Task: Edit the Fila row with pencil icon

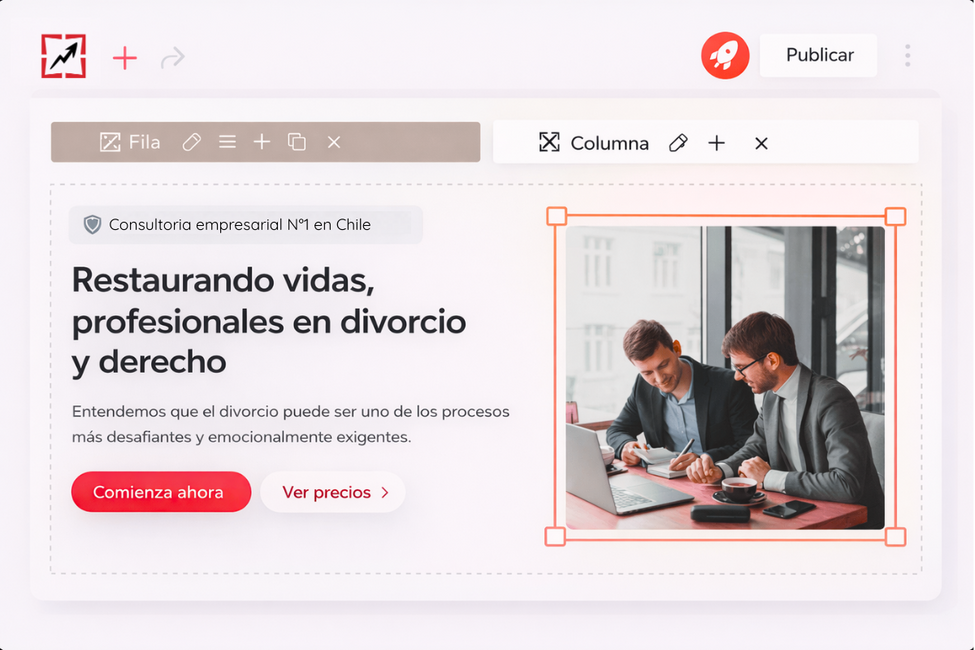Action: (192, 142)
